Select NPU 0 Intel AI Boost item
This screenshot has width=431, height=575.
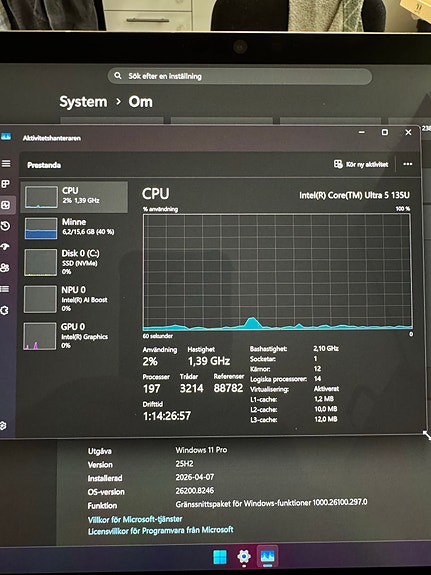74,299
